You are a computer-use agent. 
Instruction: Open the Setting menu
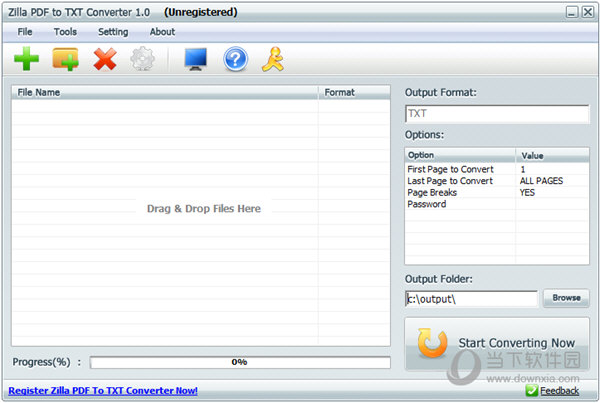(x=113, y=32)
